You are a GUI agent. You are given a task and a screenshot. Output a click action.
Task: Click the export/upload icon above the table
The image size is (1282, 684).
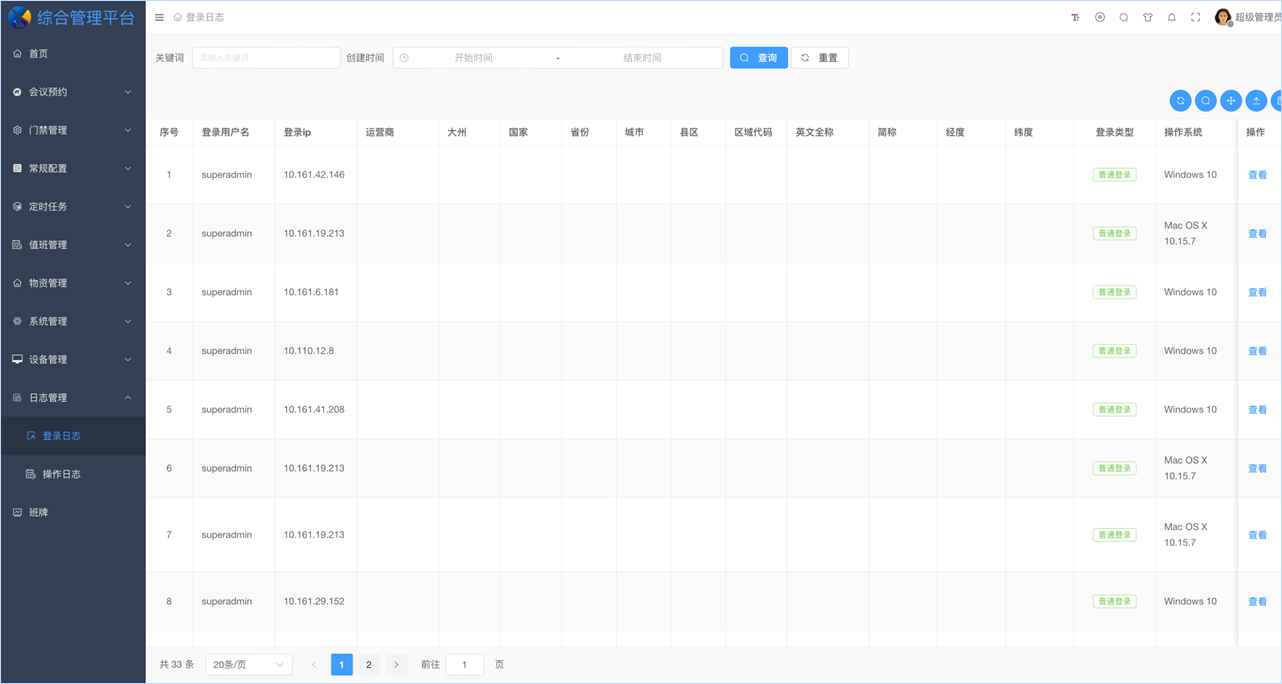point(1257,101)
